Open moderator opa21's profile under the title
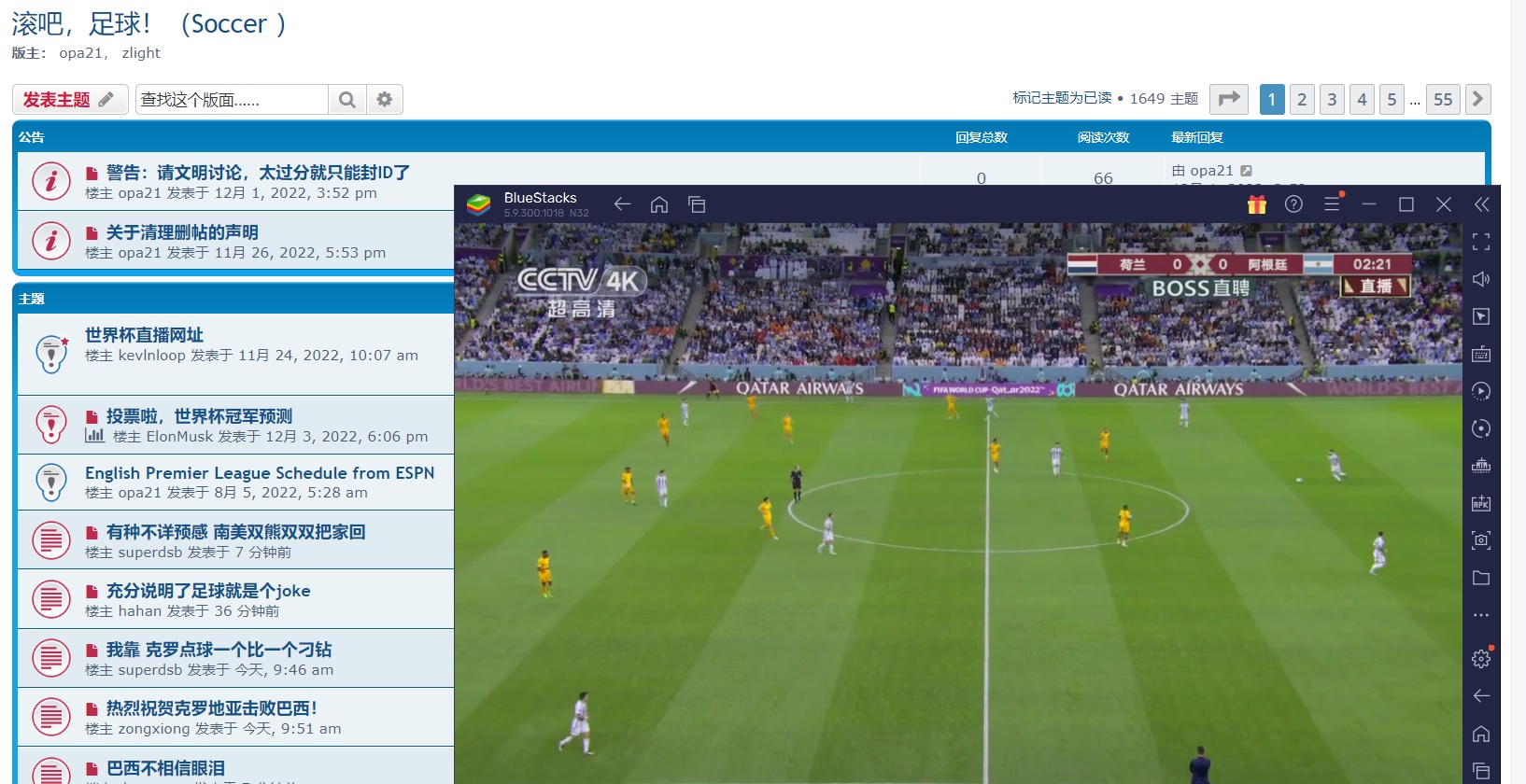The height and width of the screenshot is (784, 1526). point(80,53)
